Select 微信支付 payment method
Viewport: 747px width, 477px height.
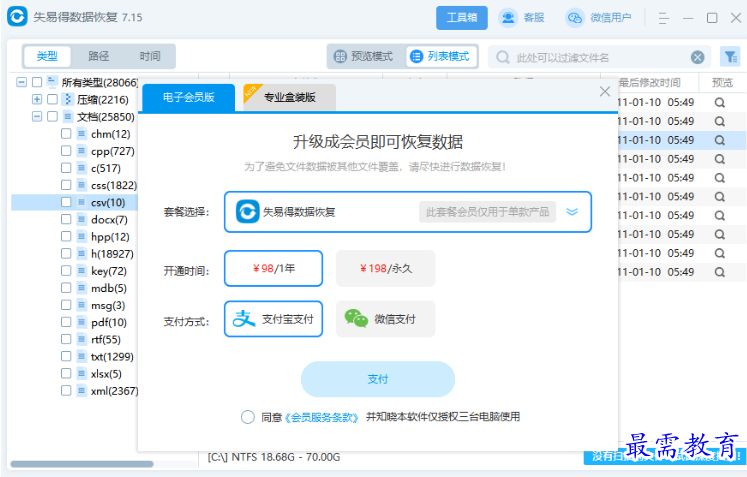385,319
